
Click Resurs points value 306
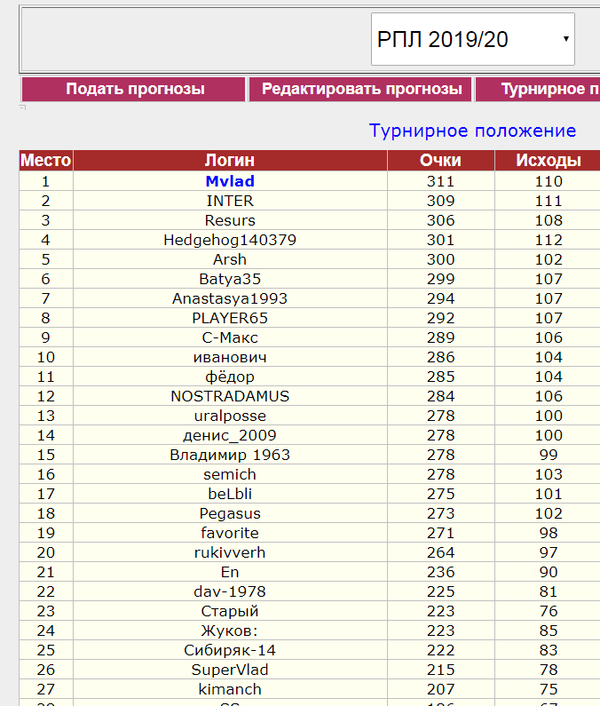[441, 220]
